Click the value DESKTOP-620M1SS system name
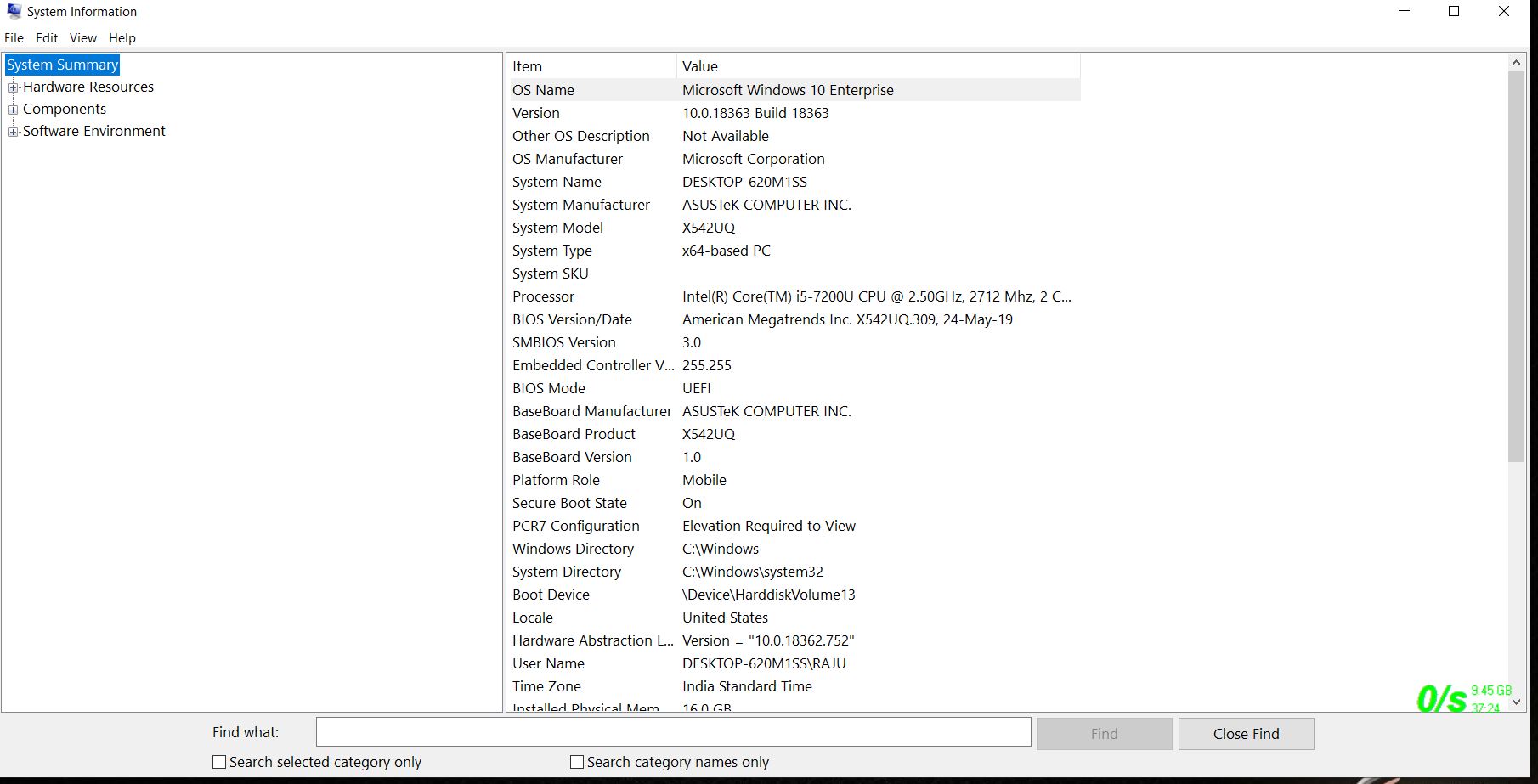 click(744, 182)
